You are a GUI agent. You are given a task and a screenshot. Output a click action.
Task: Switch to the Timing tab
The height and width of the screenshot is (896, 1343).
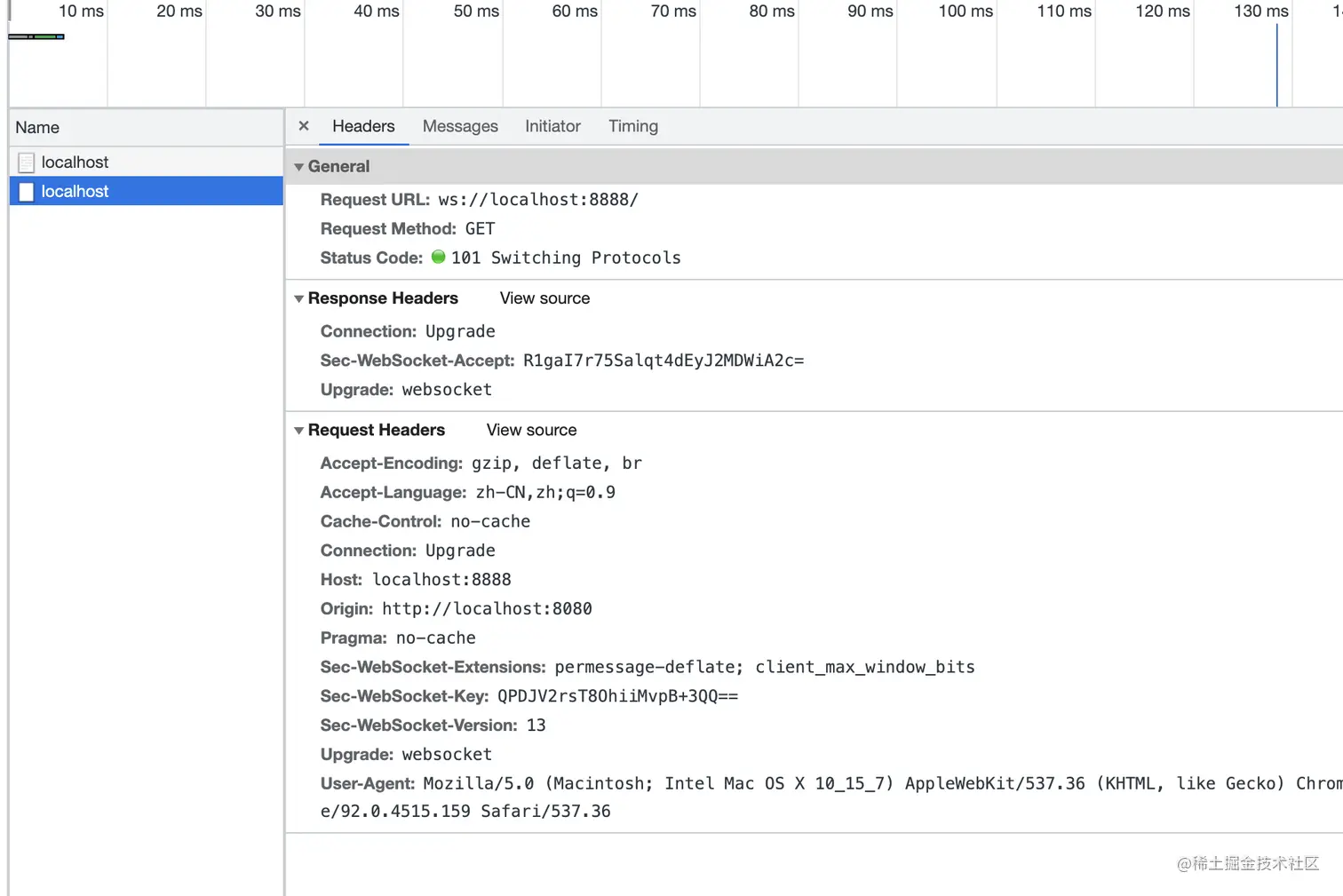click(x=633, y=126)
